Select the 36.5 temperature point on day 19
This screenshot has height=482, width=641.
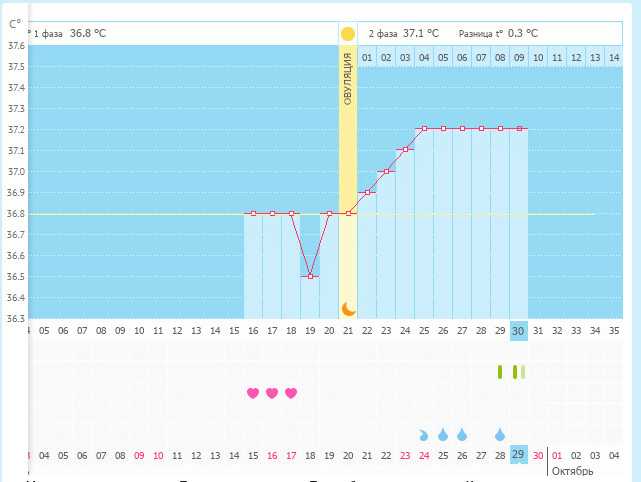(x=310, y=276)
